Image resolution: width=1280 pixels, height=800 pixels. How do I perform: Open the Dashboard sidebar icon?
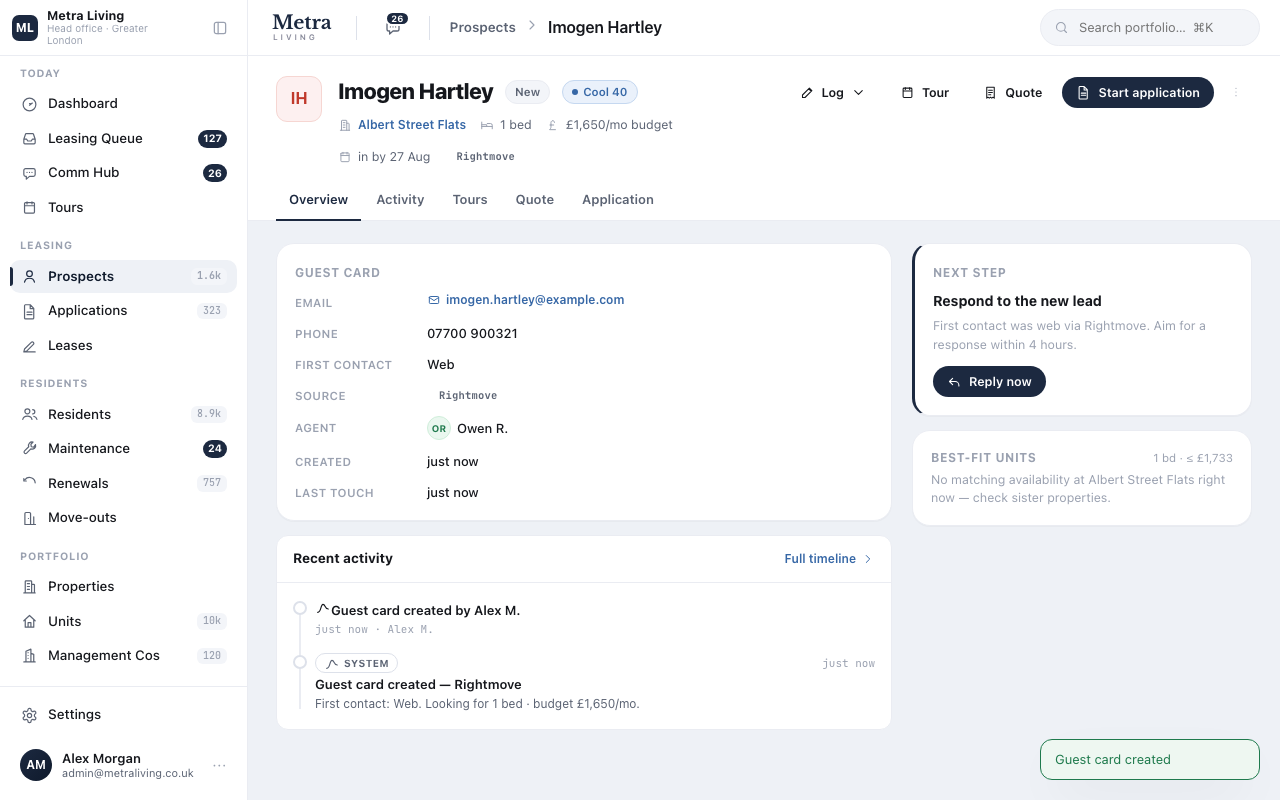coord(30,104)
